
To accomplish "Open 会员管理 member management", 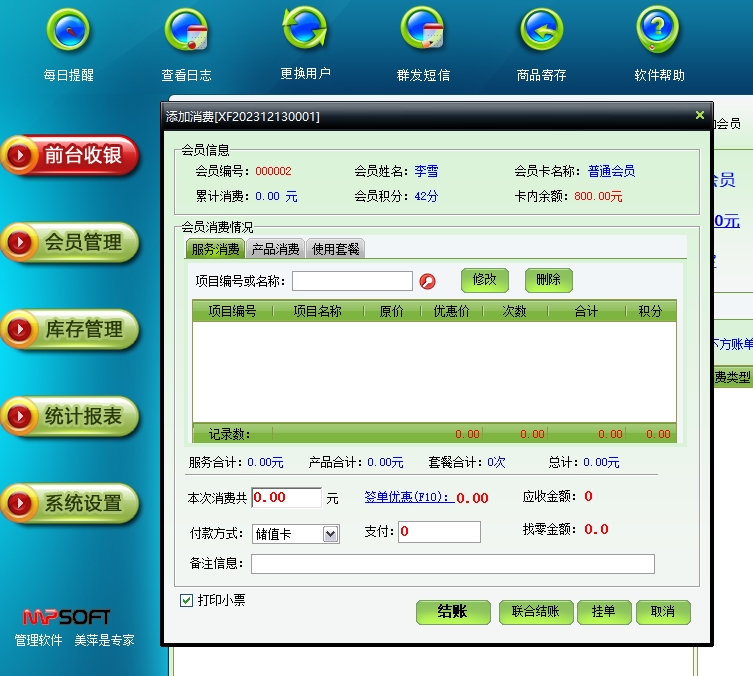I will coord(70,243).
